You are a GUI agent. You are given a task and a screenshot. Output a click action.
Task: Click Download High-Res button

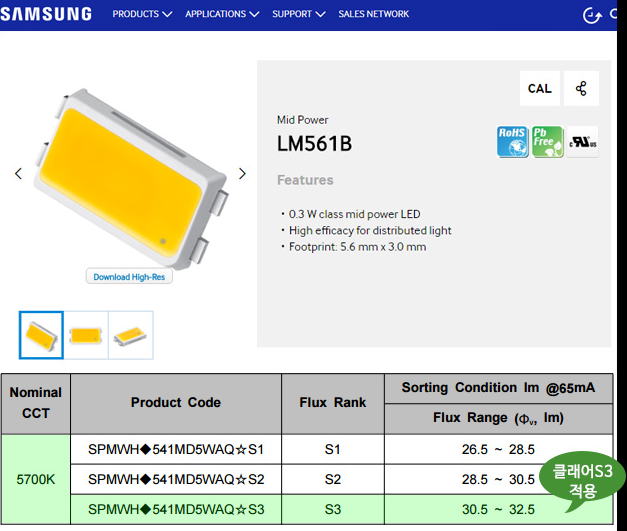click(129, 276)
